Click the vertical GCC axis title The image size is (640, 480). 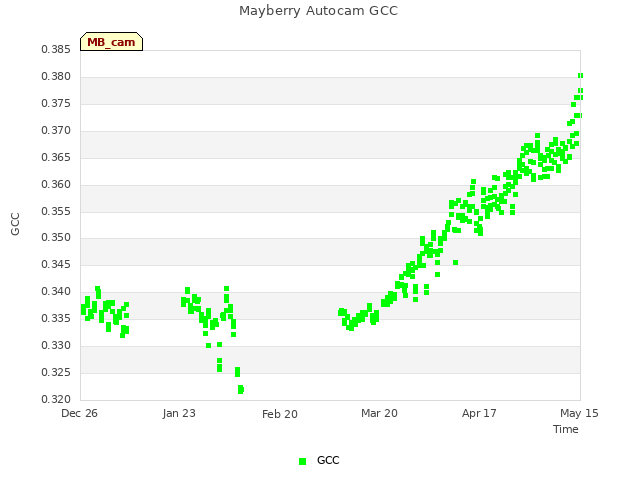click(x=15, y=224)
